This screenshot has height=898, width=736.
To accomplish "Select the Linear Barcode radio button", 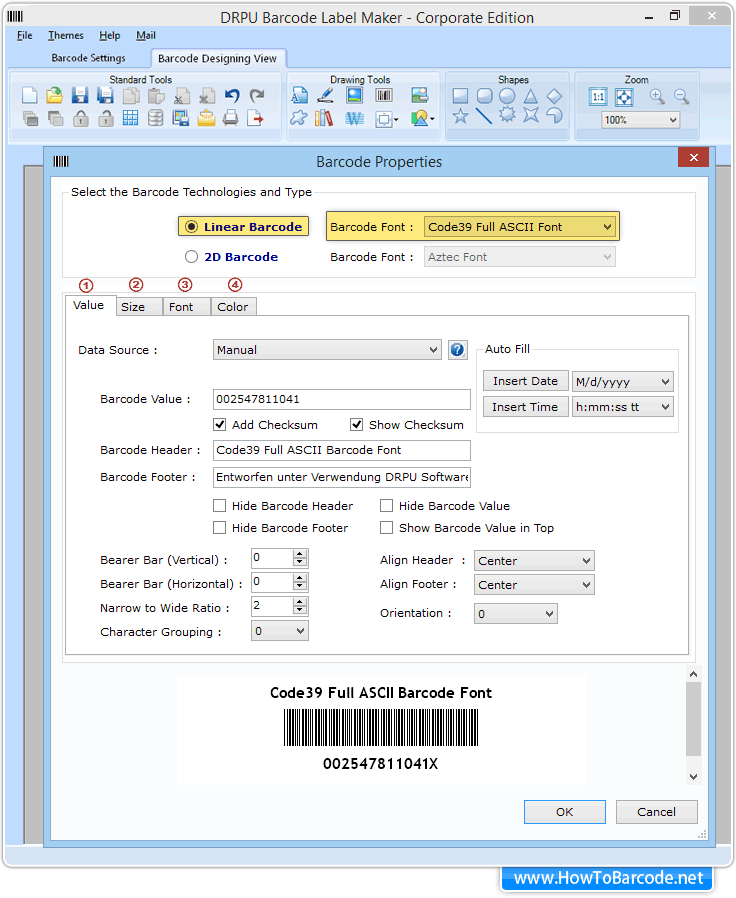I will point(191,227).
